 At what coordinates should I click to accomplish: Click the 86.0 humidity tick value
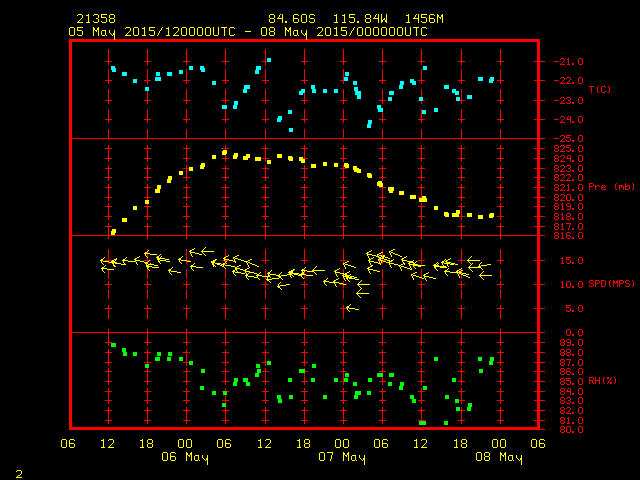pyautogui.click(x=571, y=371)
